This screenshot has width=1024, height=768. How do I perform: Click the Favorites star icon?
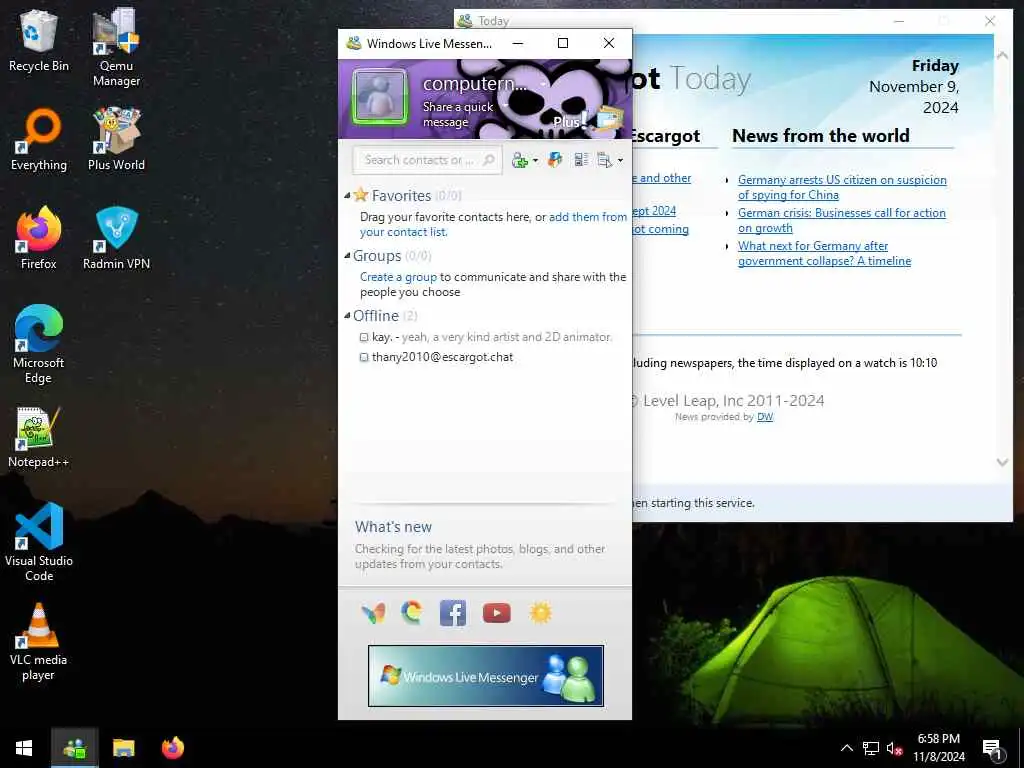tap(360, 195)
